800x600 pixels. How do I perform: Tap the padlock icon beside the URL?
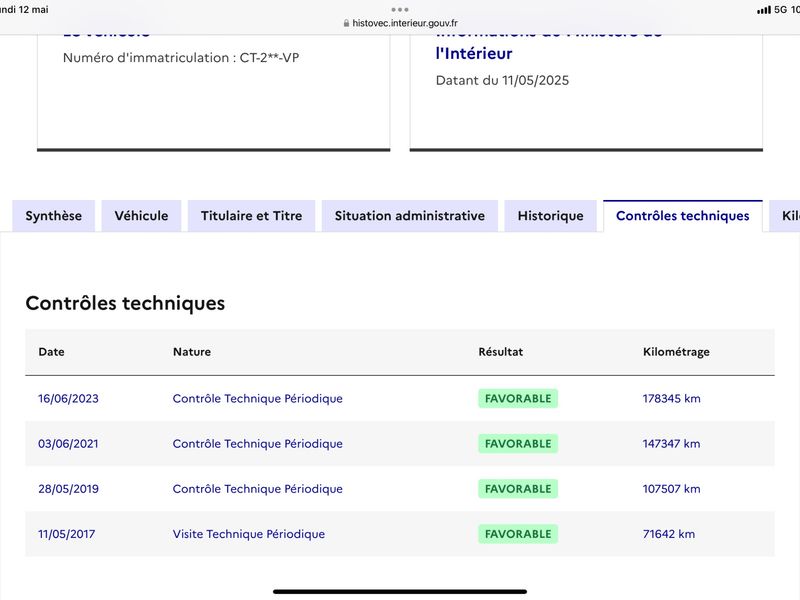(346, 23)
